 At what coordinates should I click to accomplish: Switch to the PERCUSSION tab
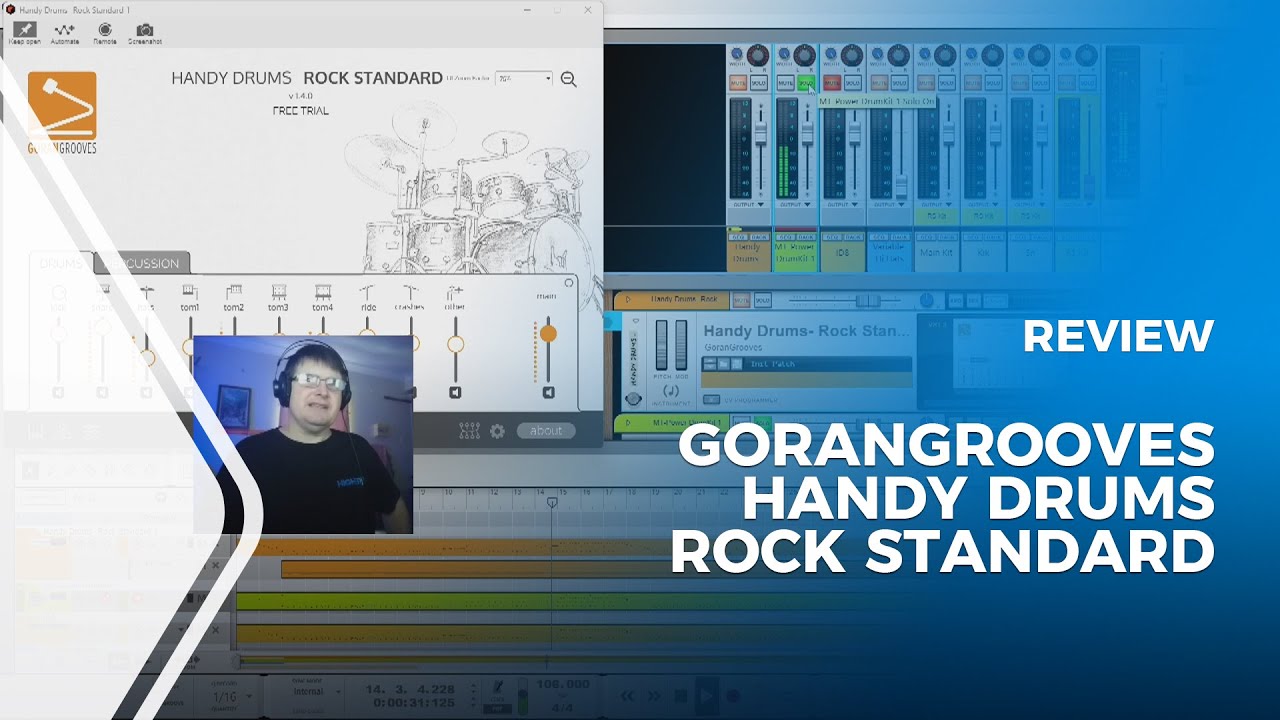tap(141, 264)
